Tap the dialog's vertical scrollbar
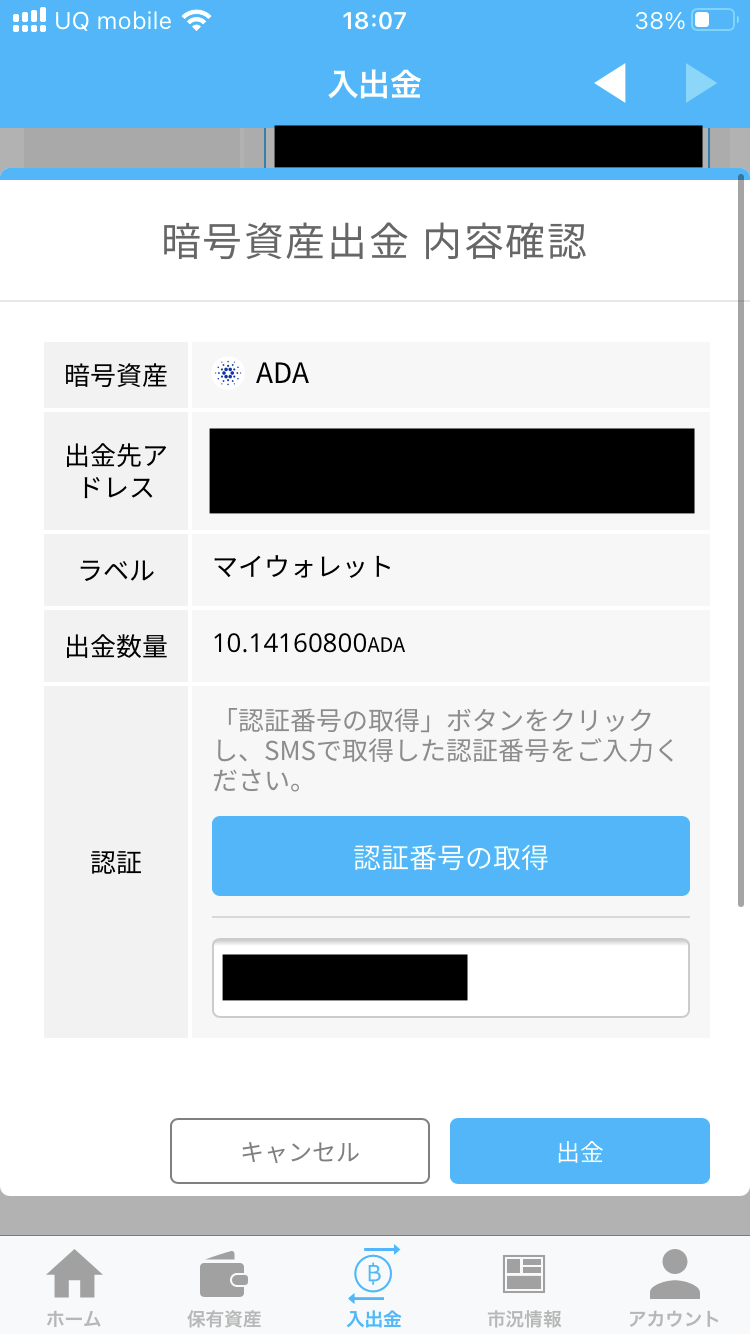The height and width of the screenshot is (1334, 750). [x=740, y=540]
